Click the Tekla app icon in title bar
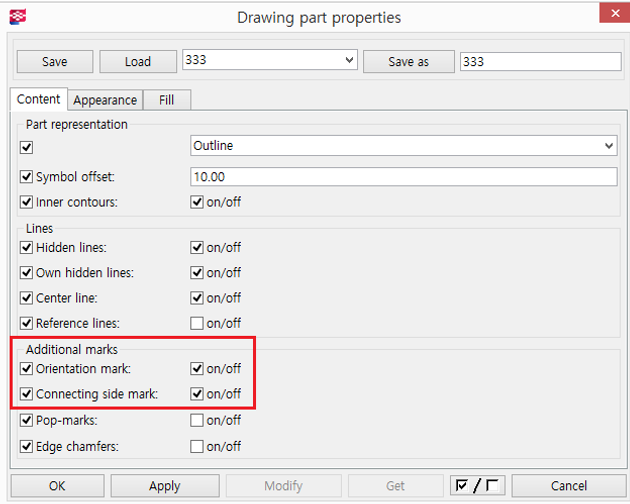 18,17
